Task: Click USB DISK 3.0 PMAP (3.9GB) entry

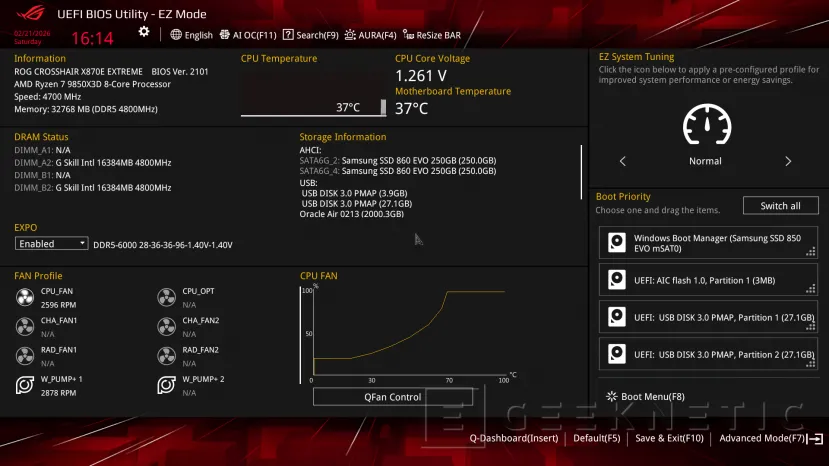Action: 354,193
